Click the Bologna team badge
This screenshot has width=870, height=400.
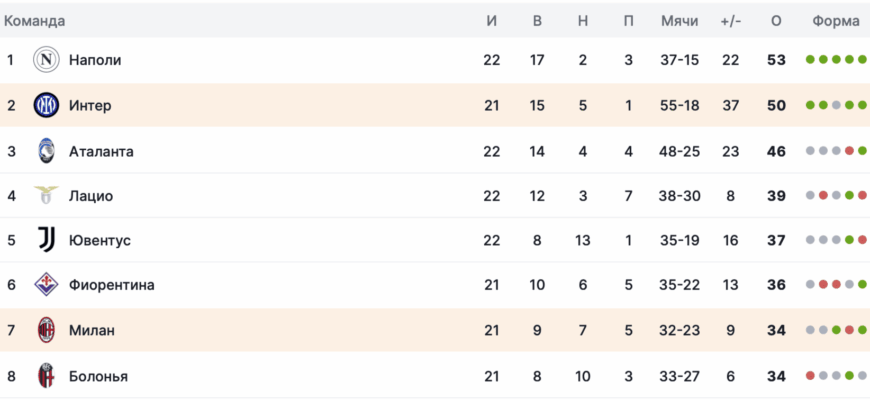(x=46, y=376)
